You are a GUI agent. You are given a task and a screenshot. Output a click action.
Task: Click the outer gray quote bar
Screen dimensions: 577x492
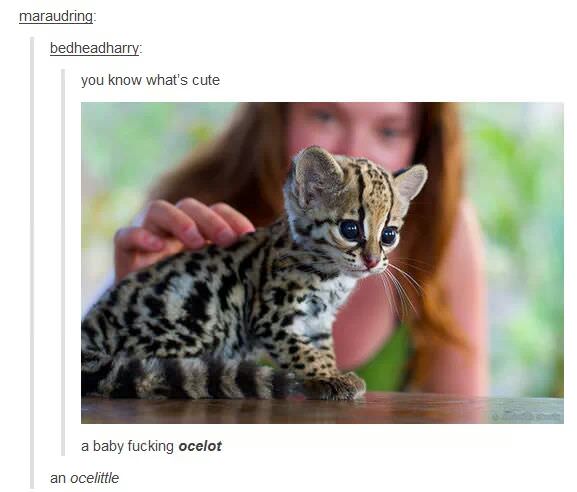click(x=32, y=262)
